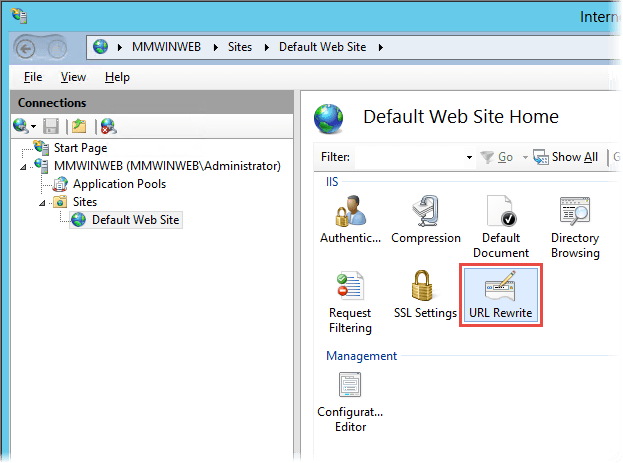Click the Go filter button

point(497,157)
